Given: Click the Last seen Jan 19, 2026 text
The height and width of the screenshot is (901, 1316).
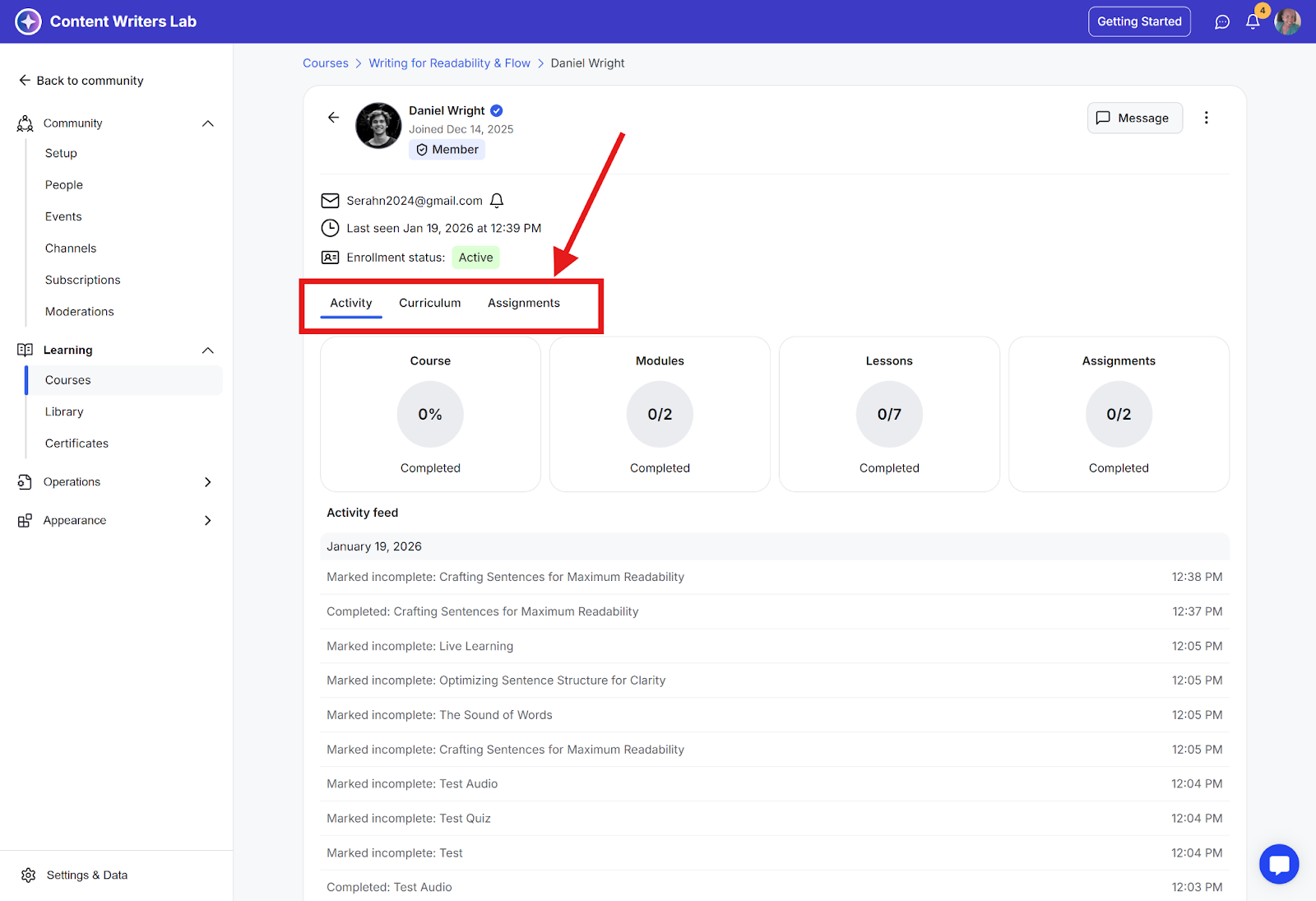Looking at the screenshot, I should click(x=444, y=228).
